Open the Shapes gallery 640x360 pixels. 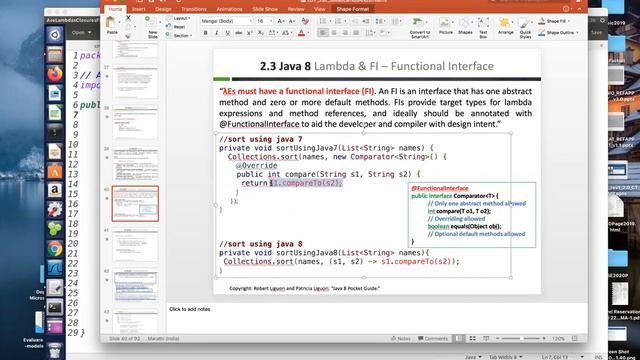click(x=465, y=26)
